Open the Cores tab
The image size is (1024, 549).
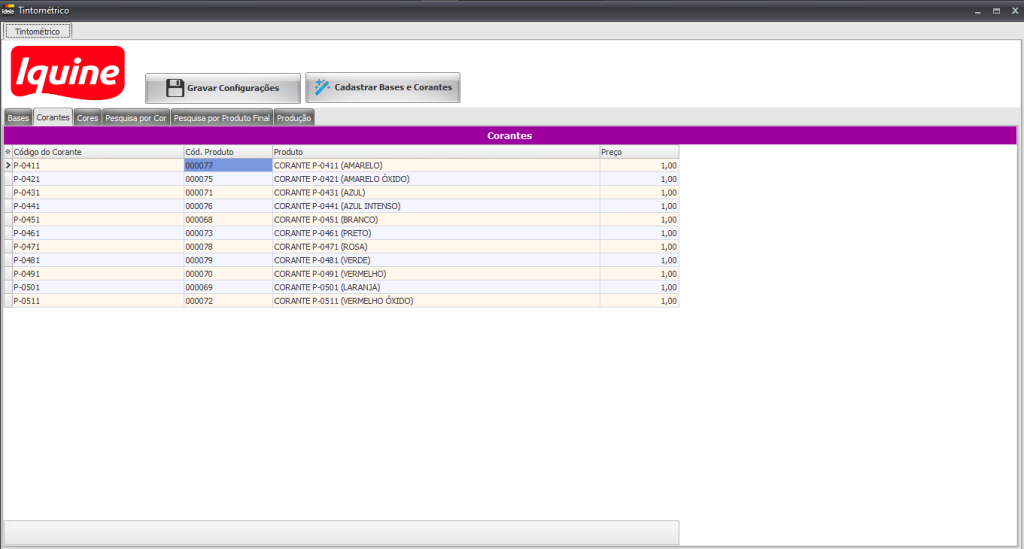87,118
